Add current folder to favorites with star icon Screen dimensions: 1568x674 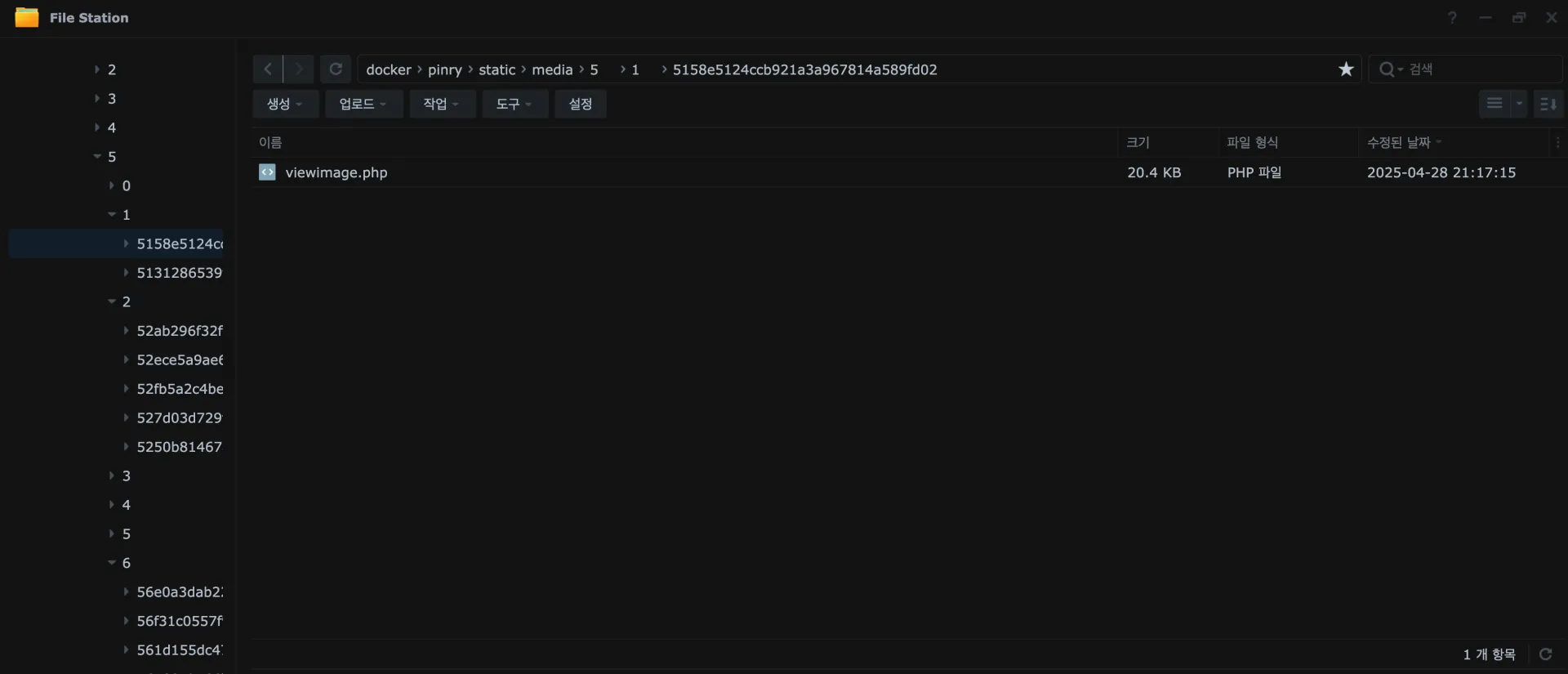(1346, 69)
